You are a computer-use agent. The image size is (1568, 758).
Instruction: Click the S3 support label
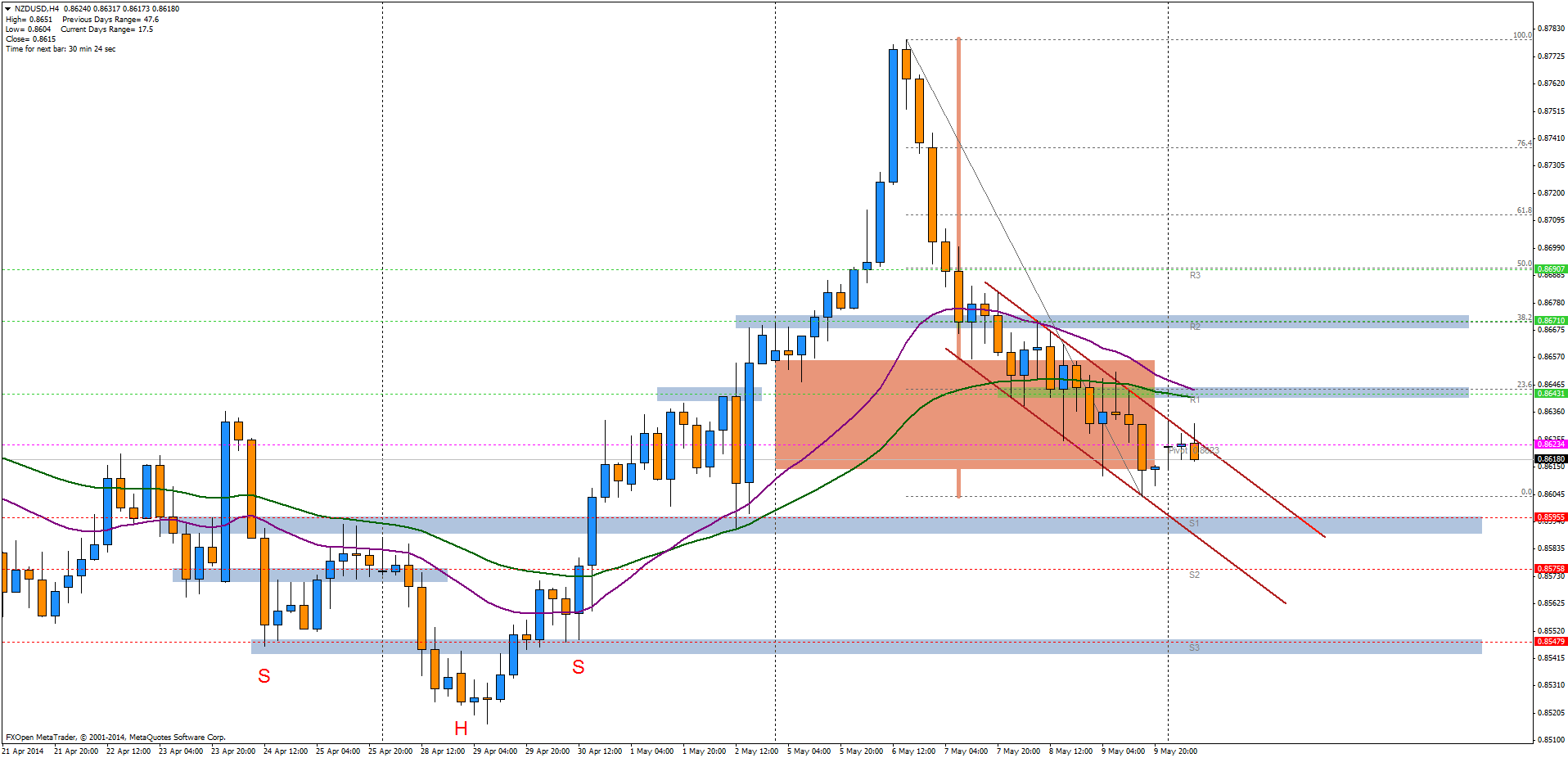[x=1194, y=647]
